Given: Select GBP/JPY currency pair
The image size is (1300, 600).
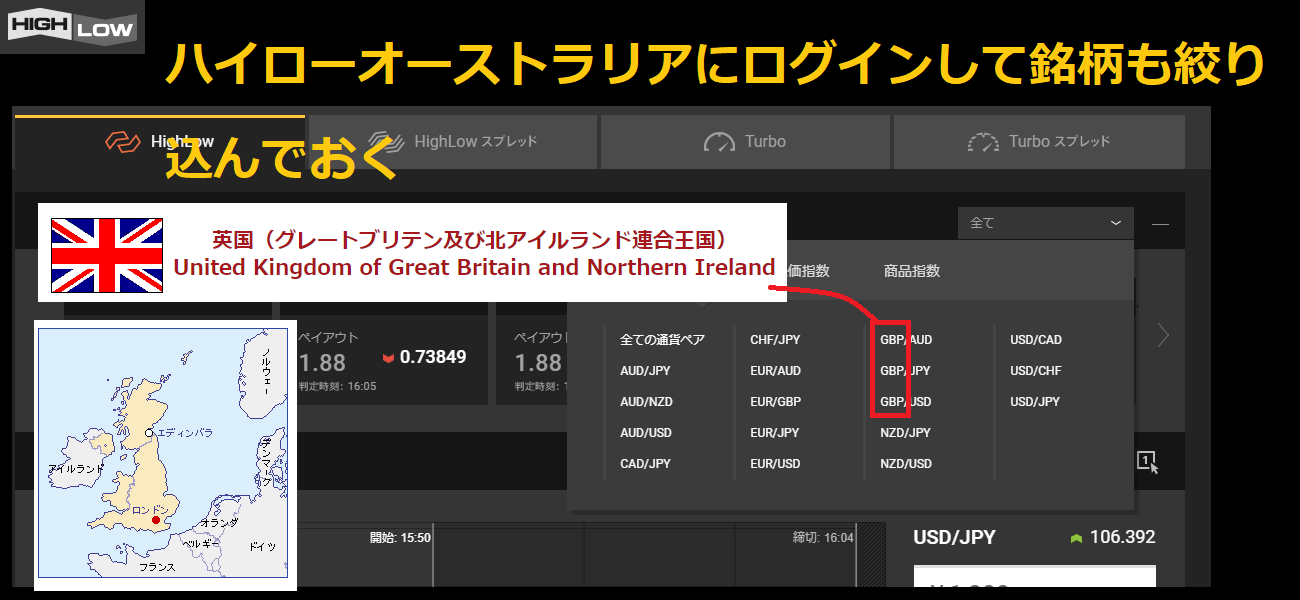Looking at the screenshot, I should [x=905, y=371].
